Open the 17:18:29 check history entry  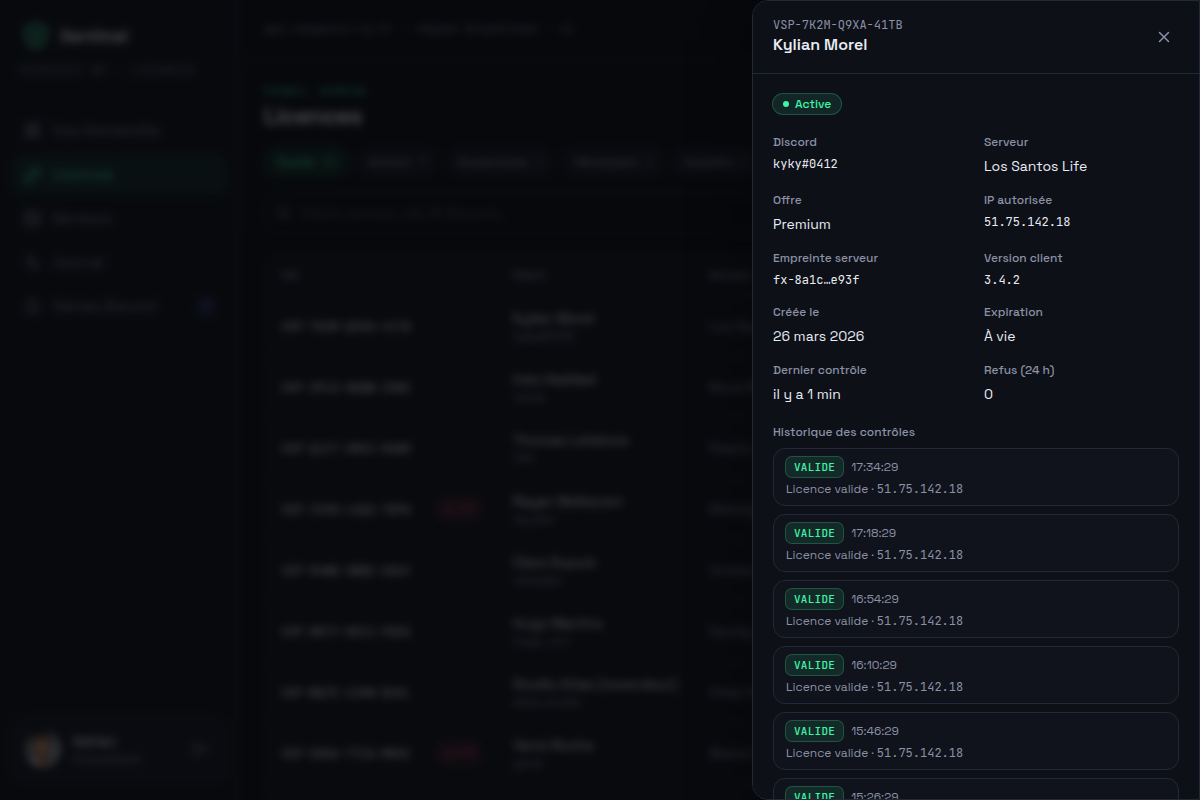[x=976, y=543]
